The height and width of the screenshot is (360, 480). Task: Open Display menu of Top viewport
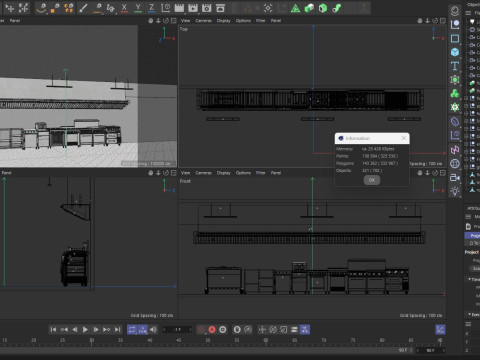(223, 21)
